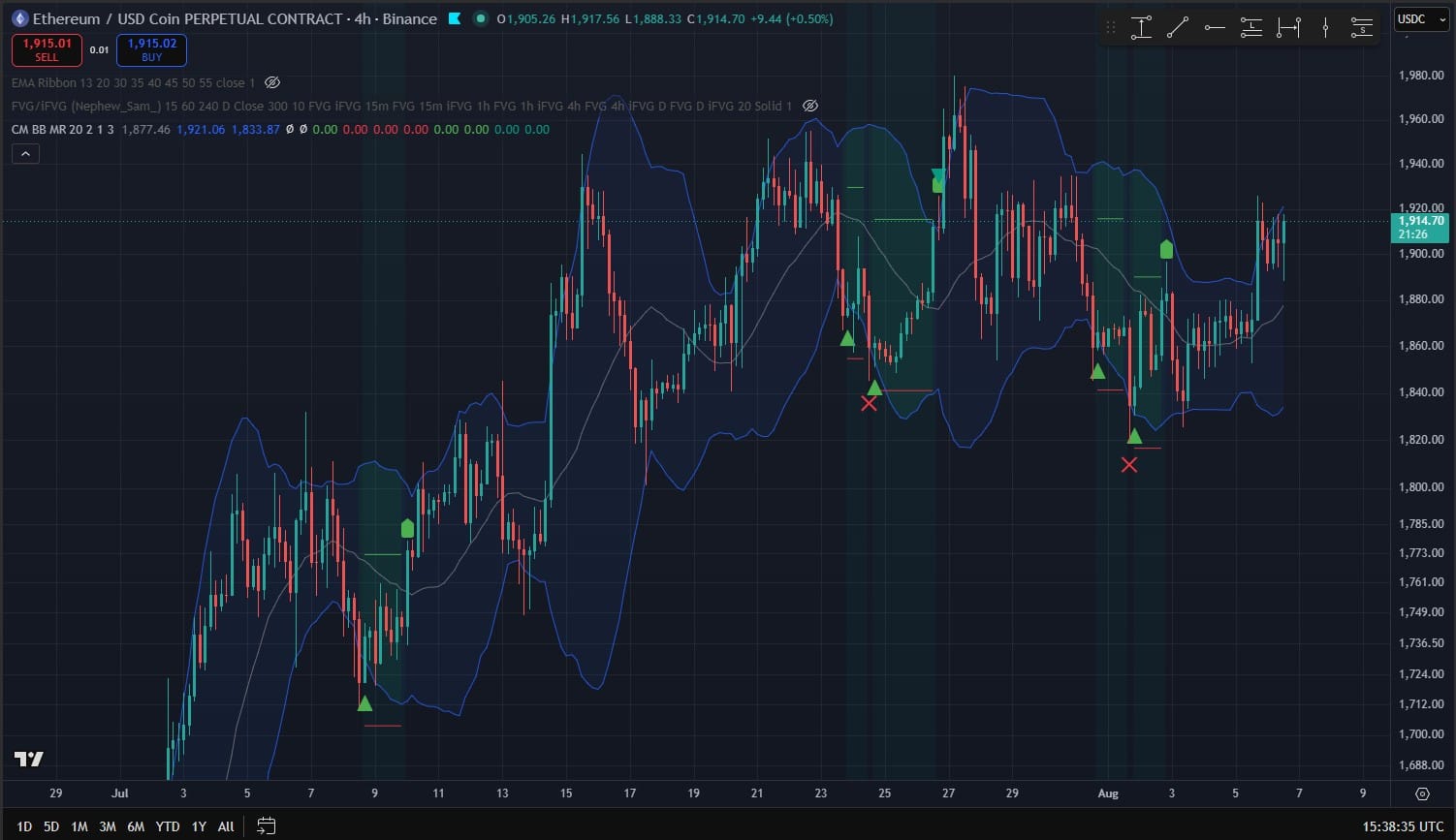Open the USDC currency dropdown
The image size is (1456, 840).
[1421, 19]
